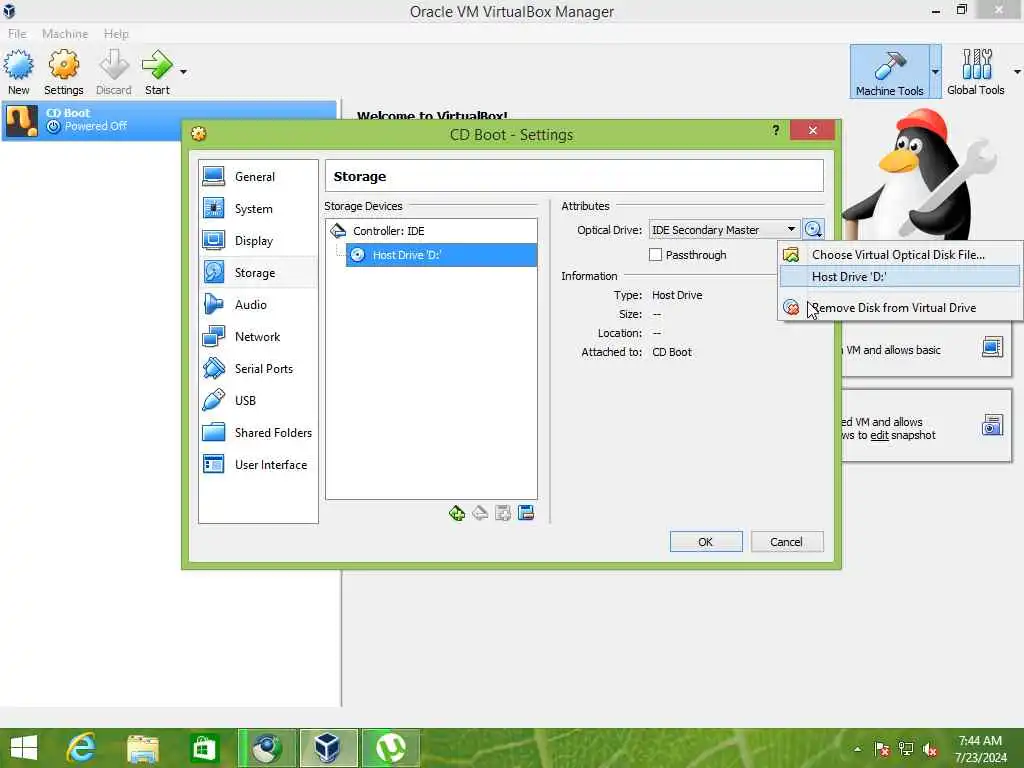Click the settings dialog help question mark
Screen dimensions: 1024x768
pos(775,130)
